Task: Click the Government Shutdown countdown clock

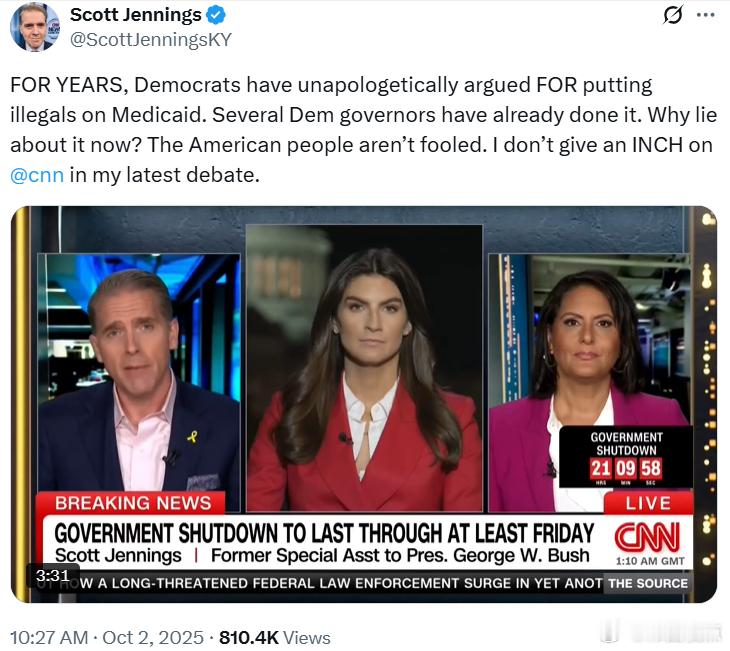Action: pos(626,456)
